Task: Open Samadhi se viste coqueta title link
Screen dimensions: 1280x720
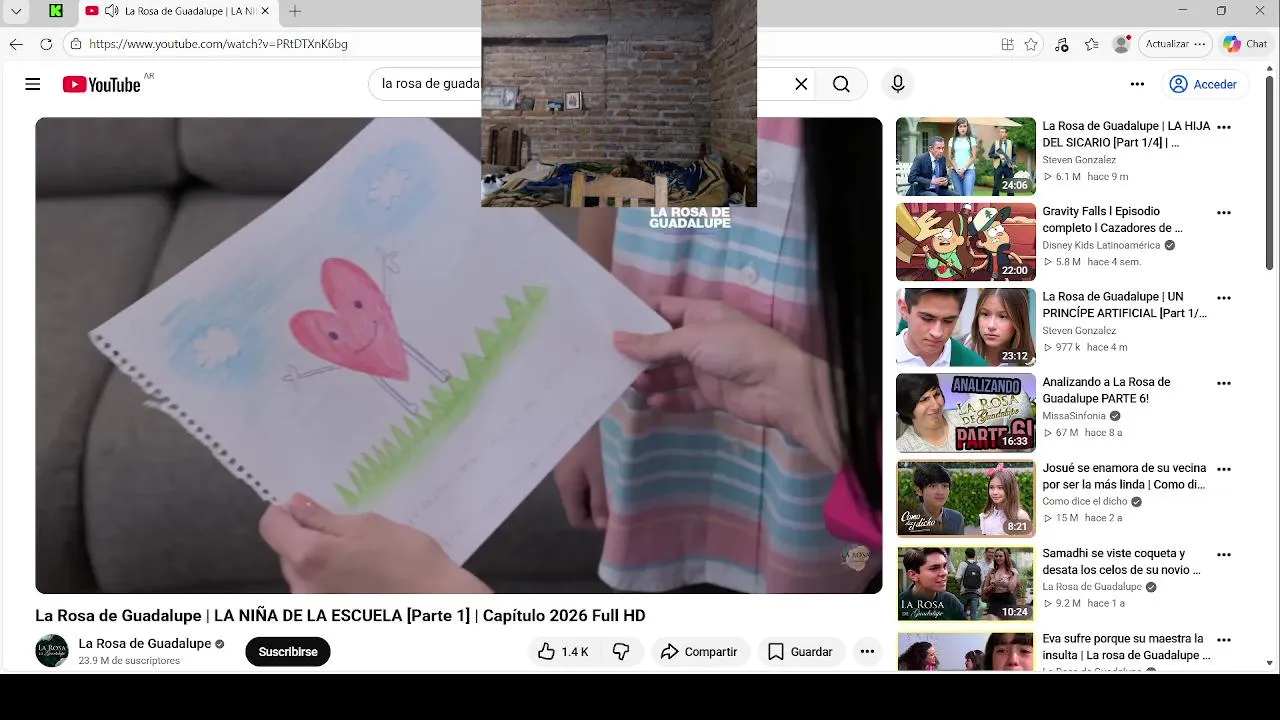Action: (x=1121, y=561)
